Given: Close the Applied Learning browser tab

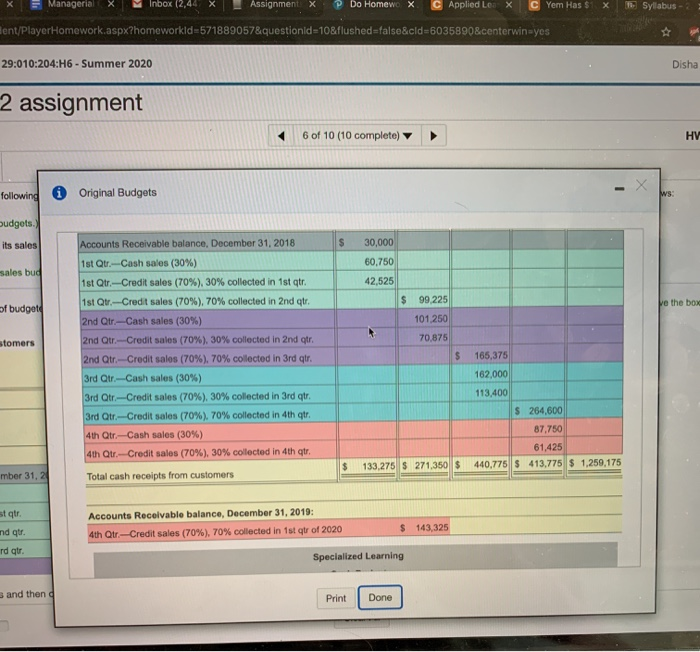Looking at the screenshot, I should pos(508,4).
